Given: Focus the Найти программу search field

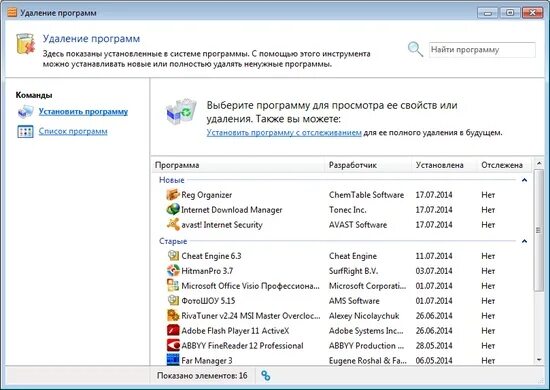Looking at the screenshot, I should point(482,50).
